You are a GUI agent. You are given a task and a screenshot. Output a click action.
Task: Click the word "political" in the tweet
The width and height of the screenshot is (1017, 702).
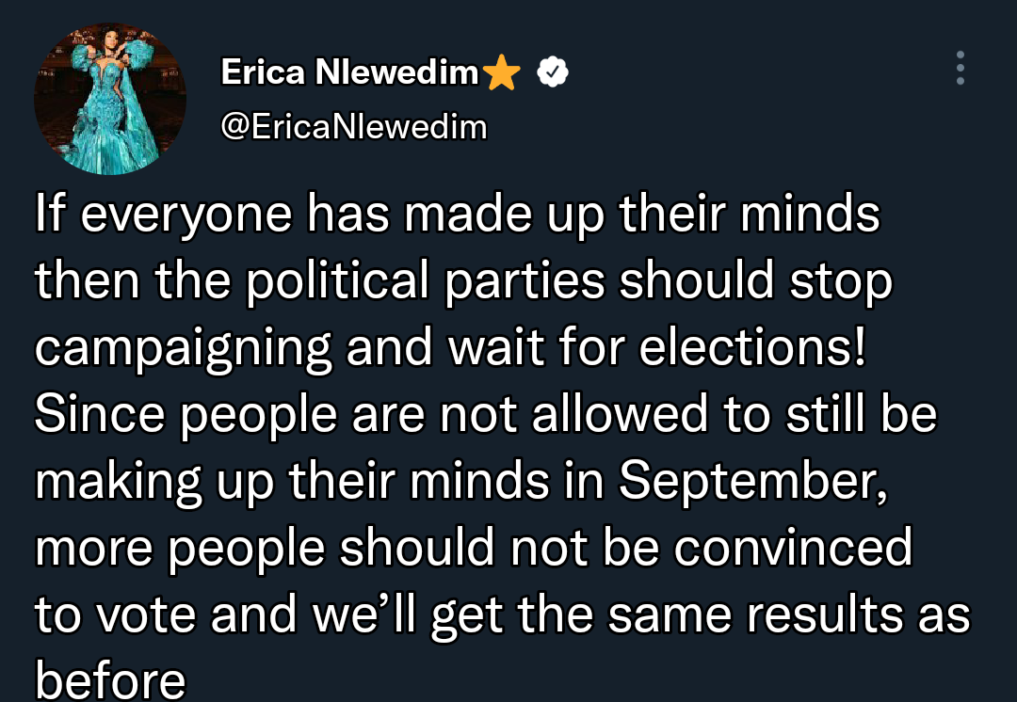click(337, 282)
